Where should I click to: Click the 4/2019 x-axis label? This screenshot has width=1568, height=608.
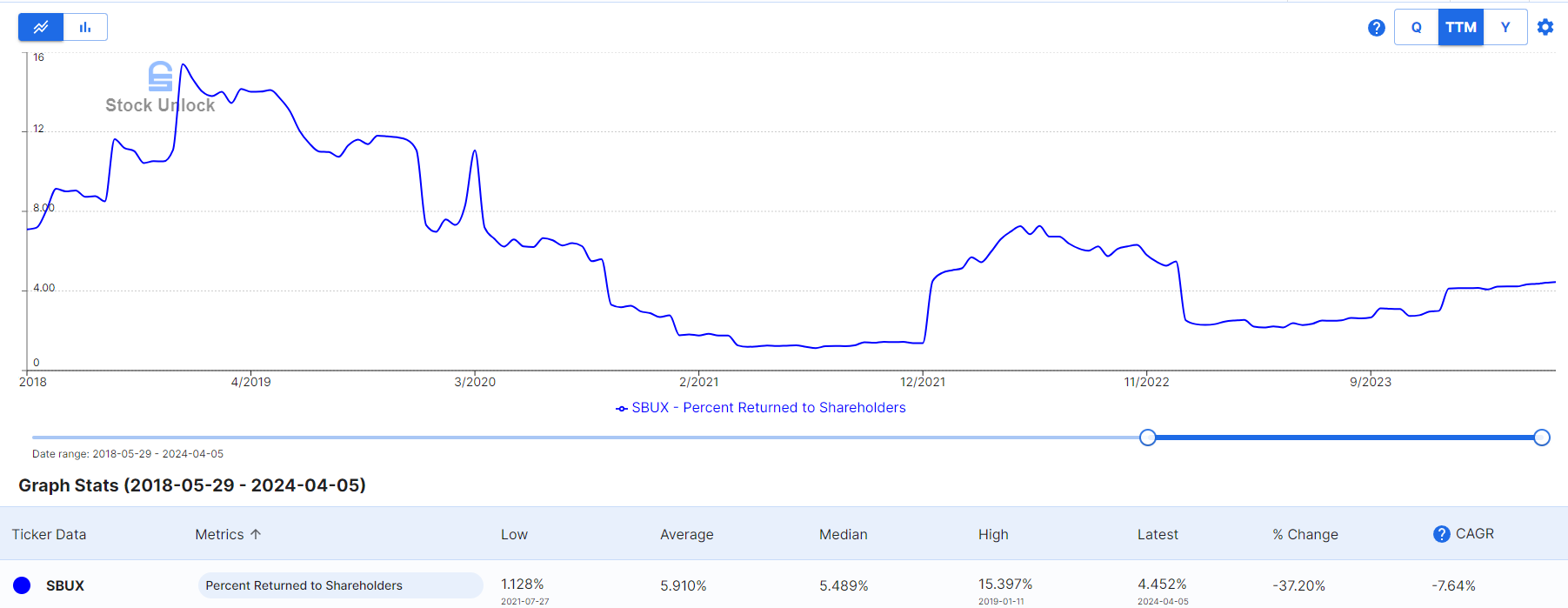[x=250, y=382]
